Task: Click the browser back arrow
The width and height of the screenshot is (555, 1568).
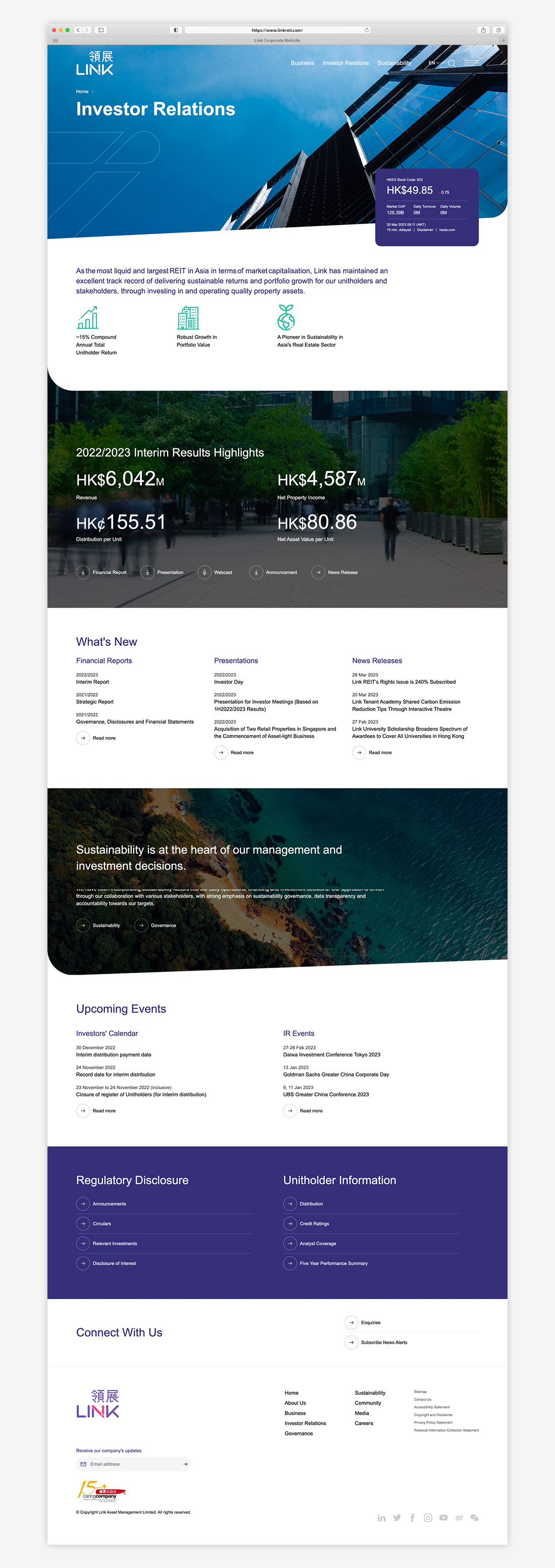Action: (x=78, y=30)
